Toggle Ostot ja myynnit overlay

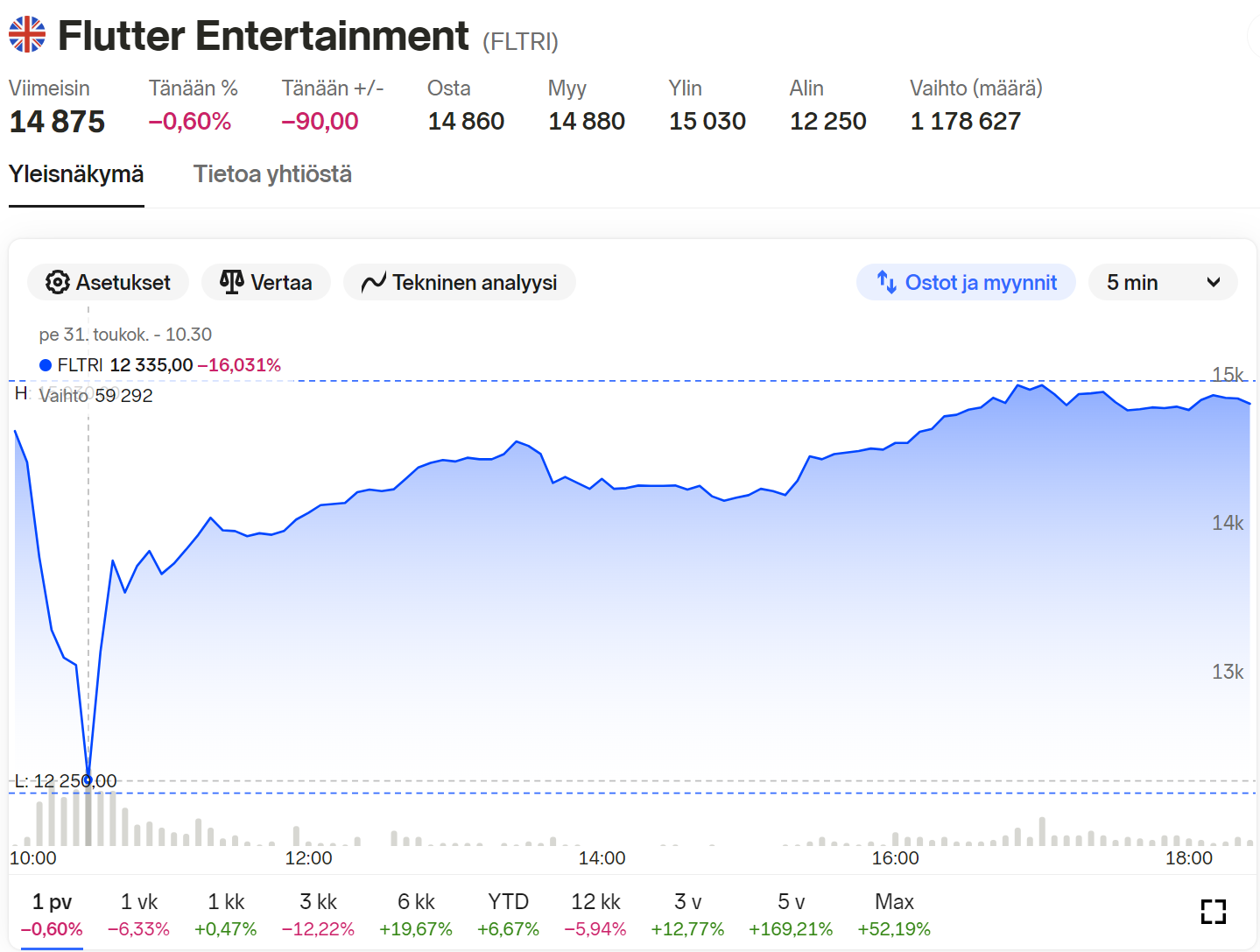[x=966, y=282]
